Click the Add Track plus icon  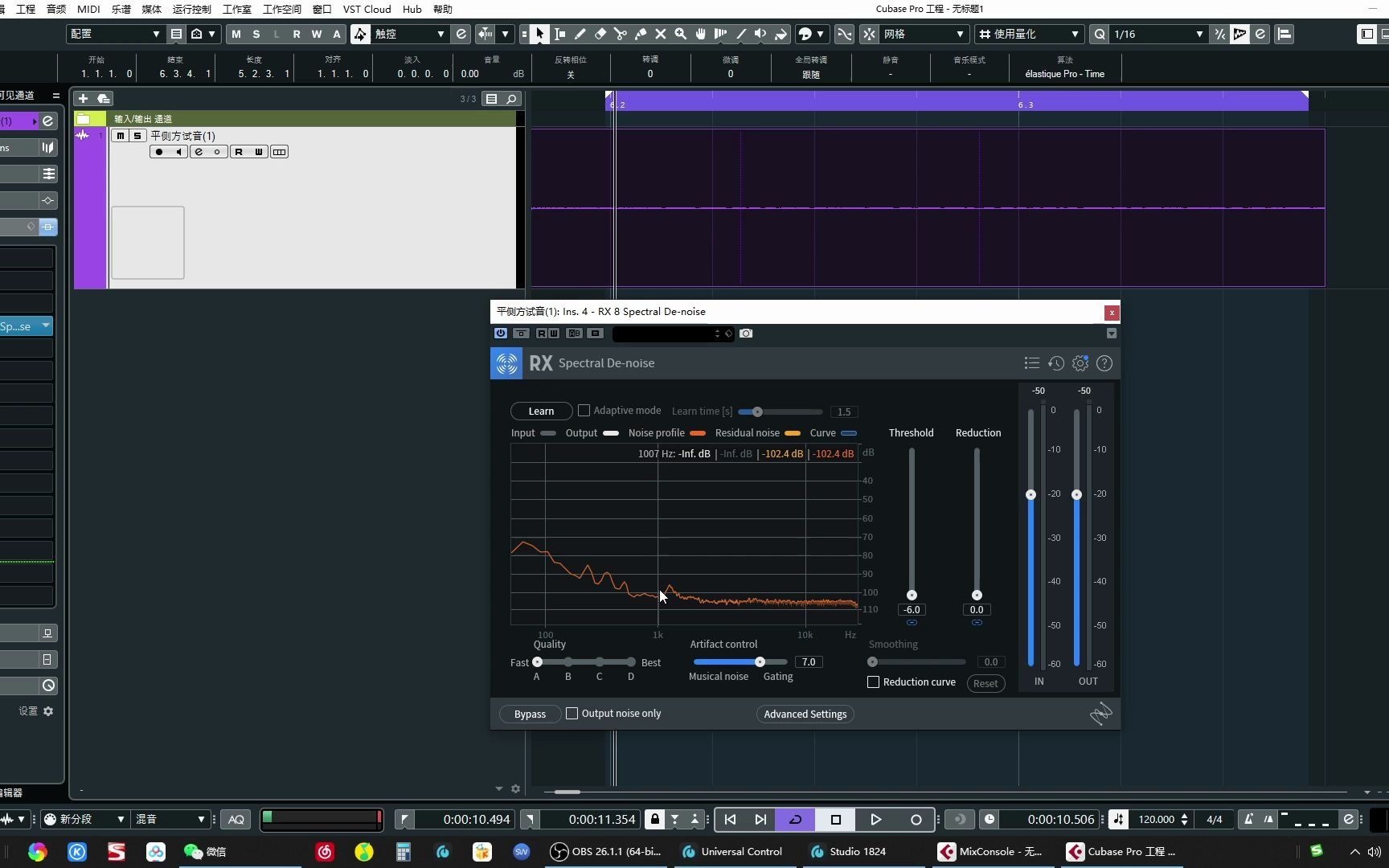(83, 99)
